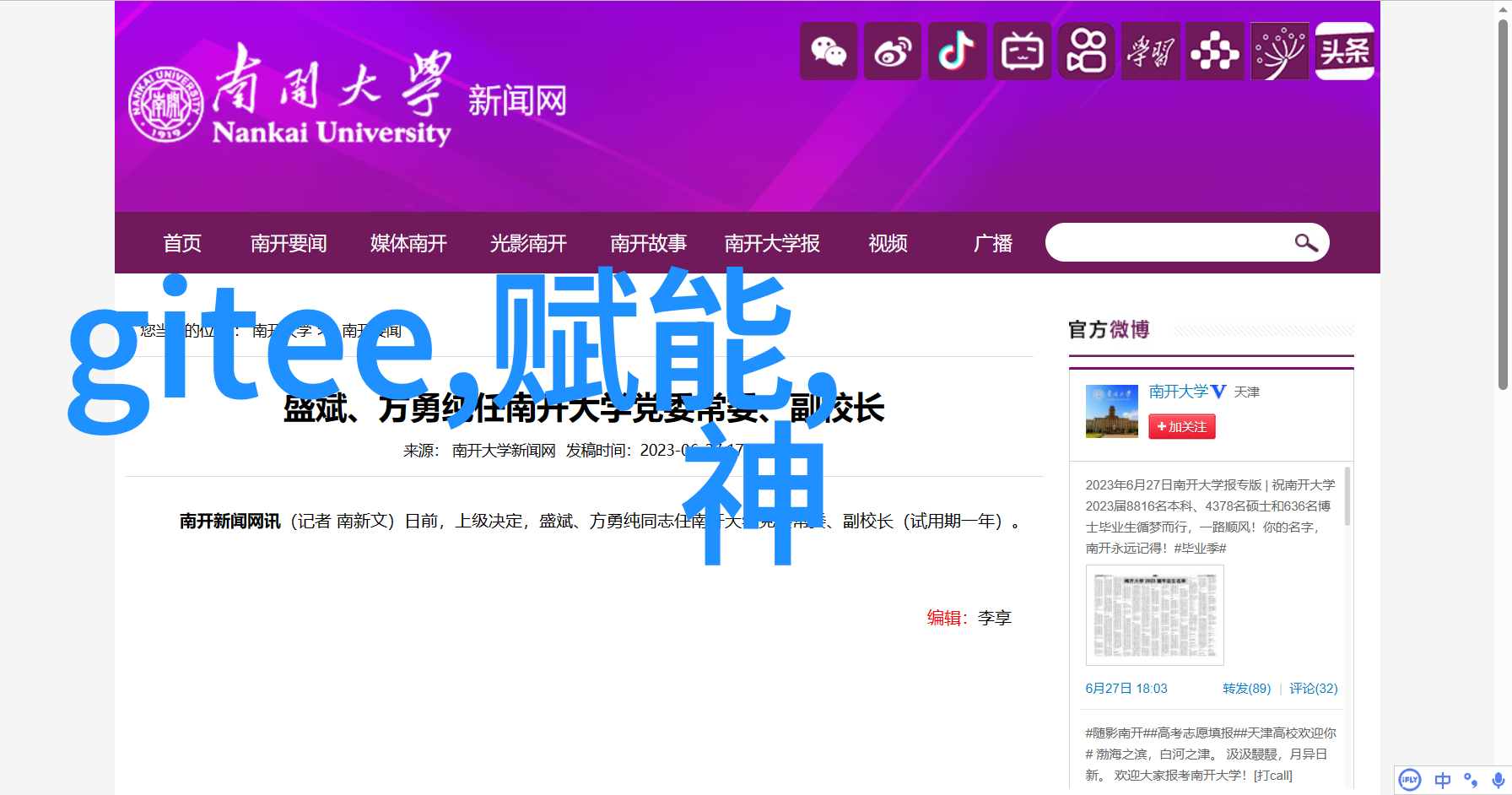Click the Douyin (TikTok) icon
Viewport: 1512px width, 795px height.
click(x=957, y=52)
